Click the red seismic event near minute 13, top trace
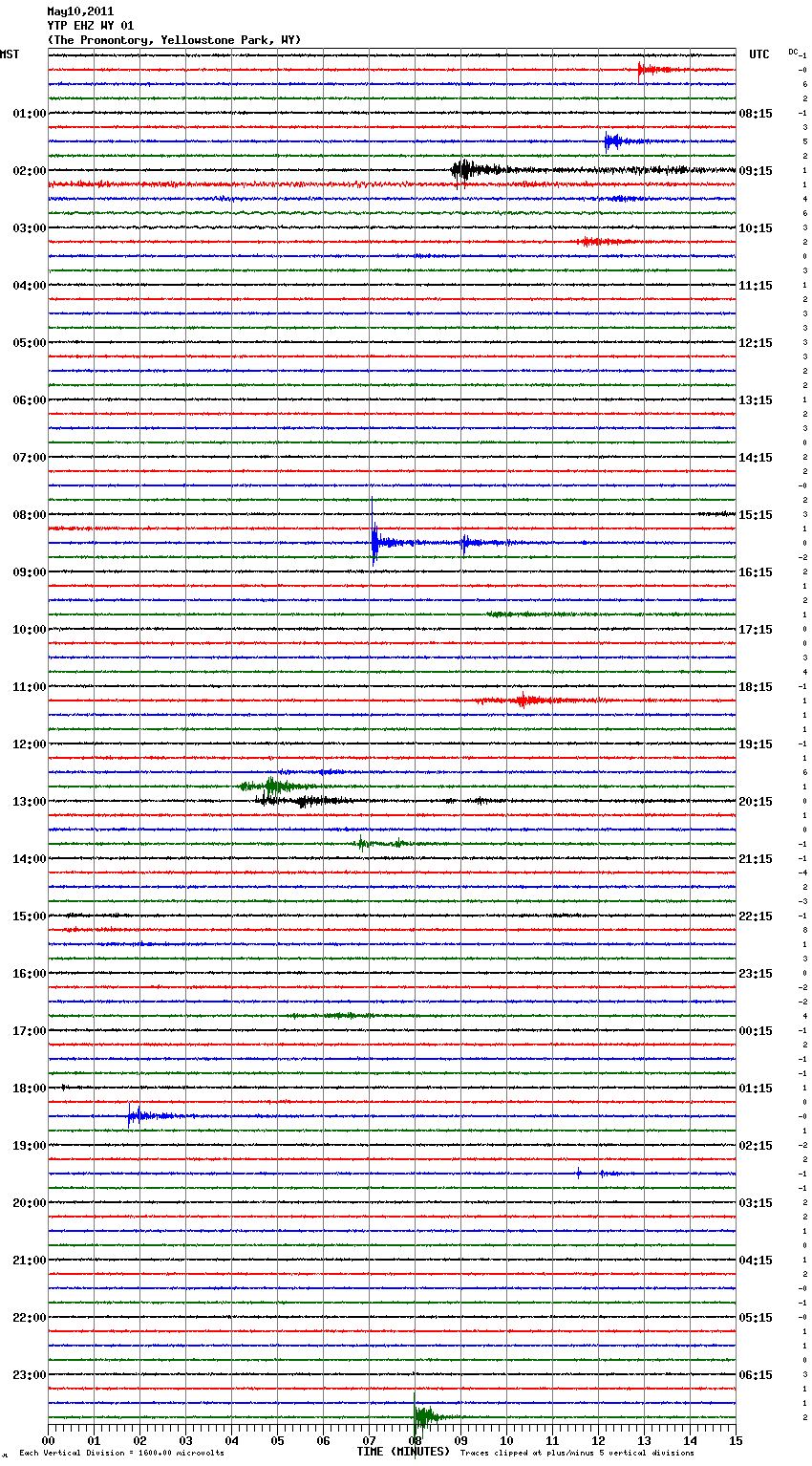The image size is (812, 1466). point(659,70)
